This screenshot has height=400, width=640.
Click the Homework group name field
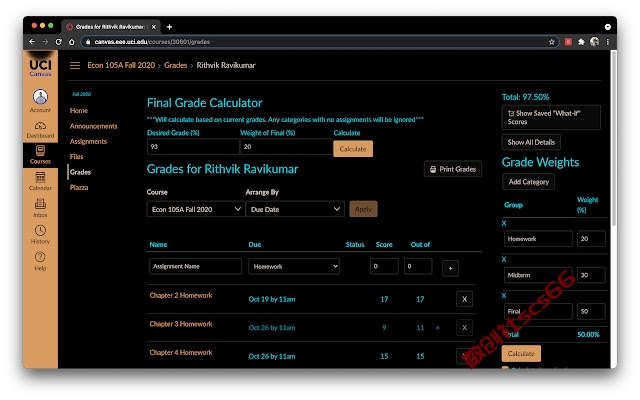tap(538, 239)
